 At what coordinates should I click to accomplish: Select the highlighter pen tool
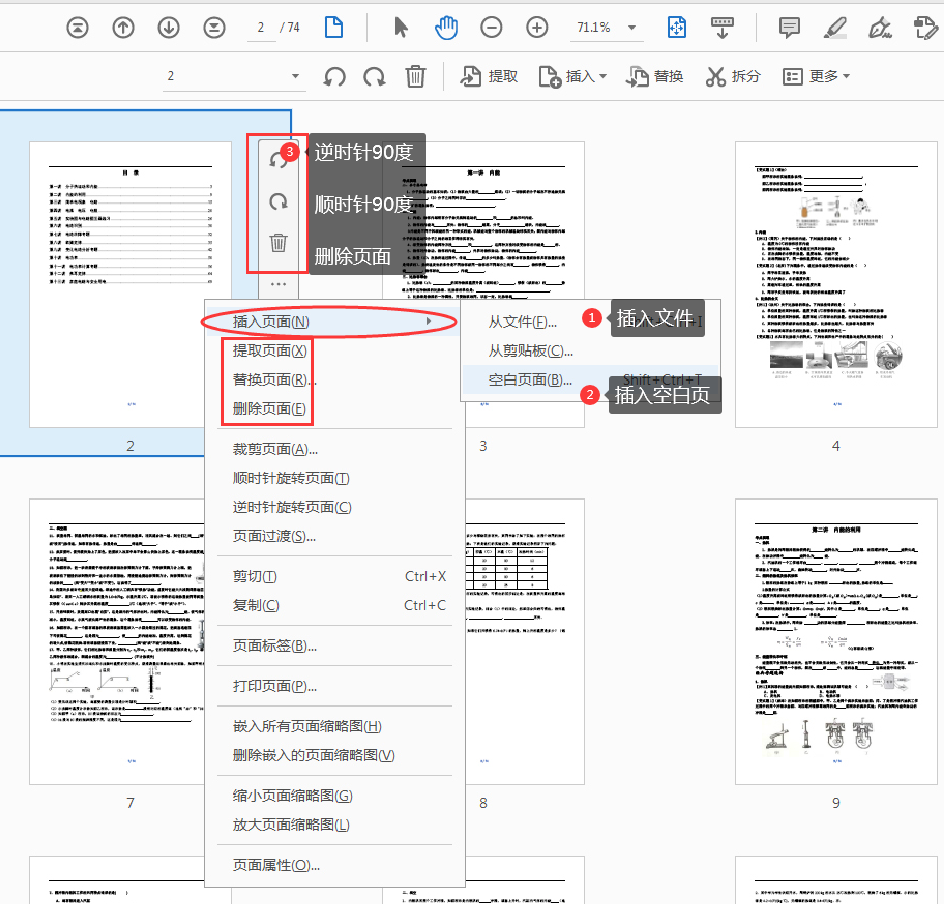tap(835, 28)
